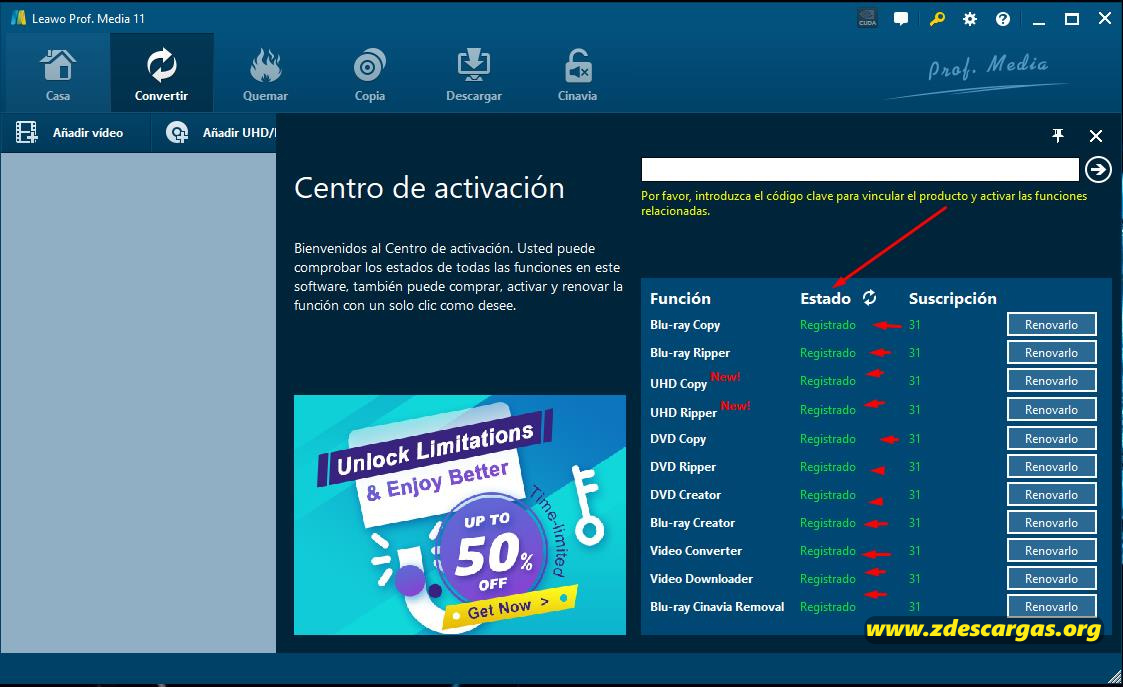The width and height of the screenshot is (1123, 687).
Task: Refresh the Estado status icon
Action: (869, 297)
